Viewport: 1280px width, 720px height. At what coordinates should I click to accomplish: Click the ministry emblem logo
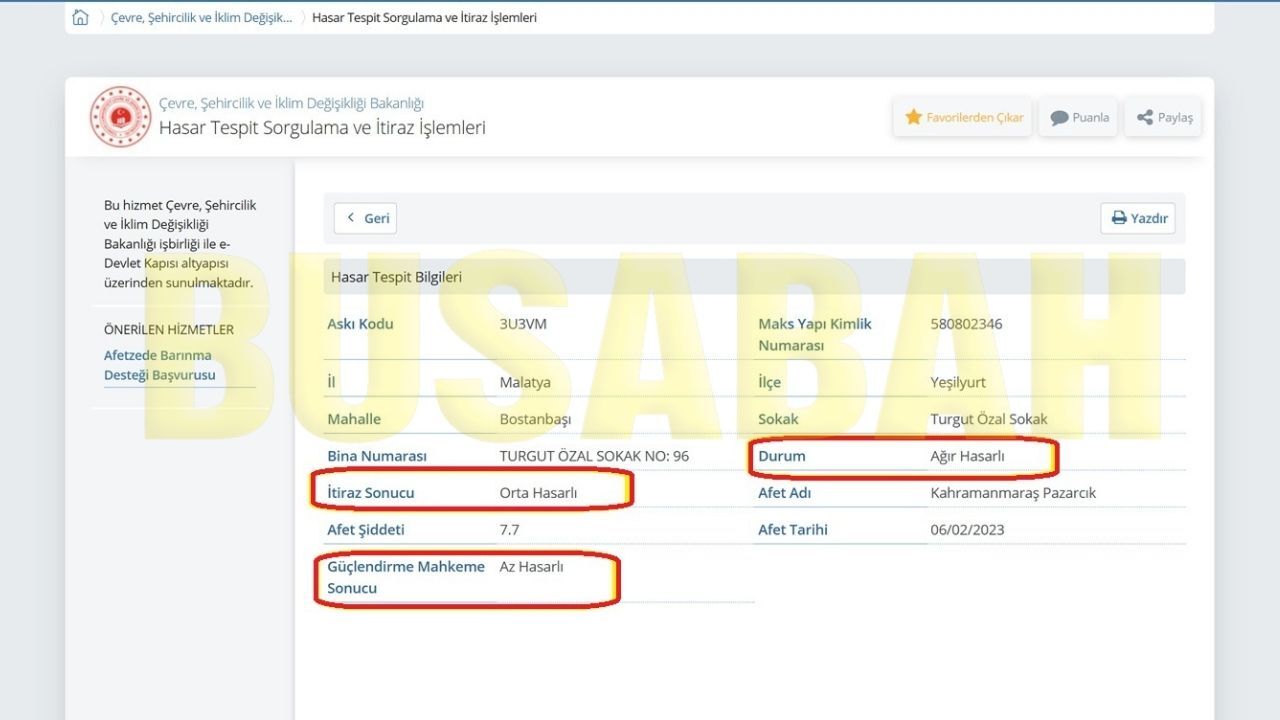tap(120, 116)
